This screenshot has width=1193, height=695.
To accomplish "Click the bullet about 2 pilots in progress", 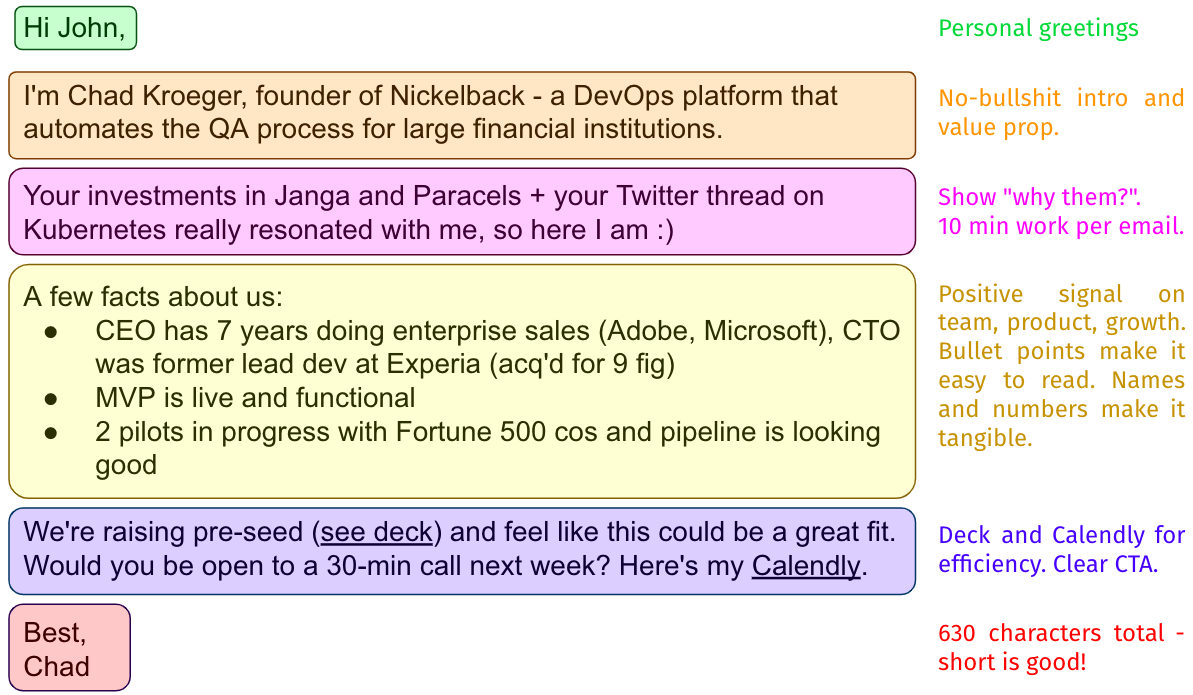I will pyautogui.click(x=487, y=448).
